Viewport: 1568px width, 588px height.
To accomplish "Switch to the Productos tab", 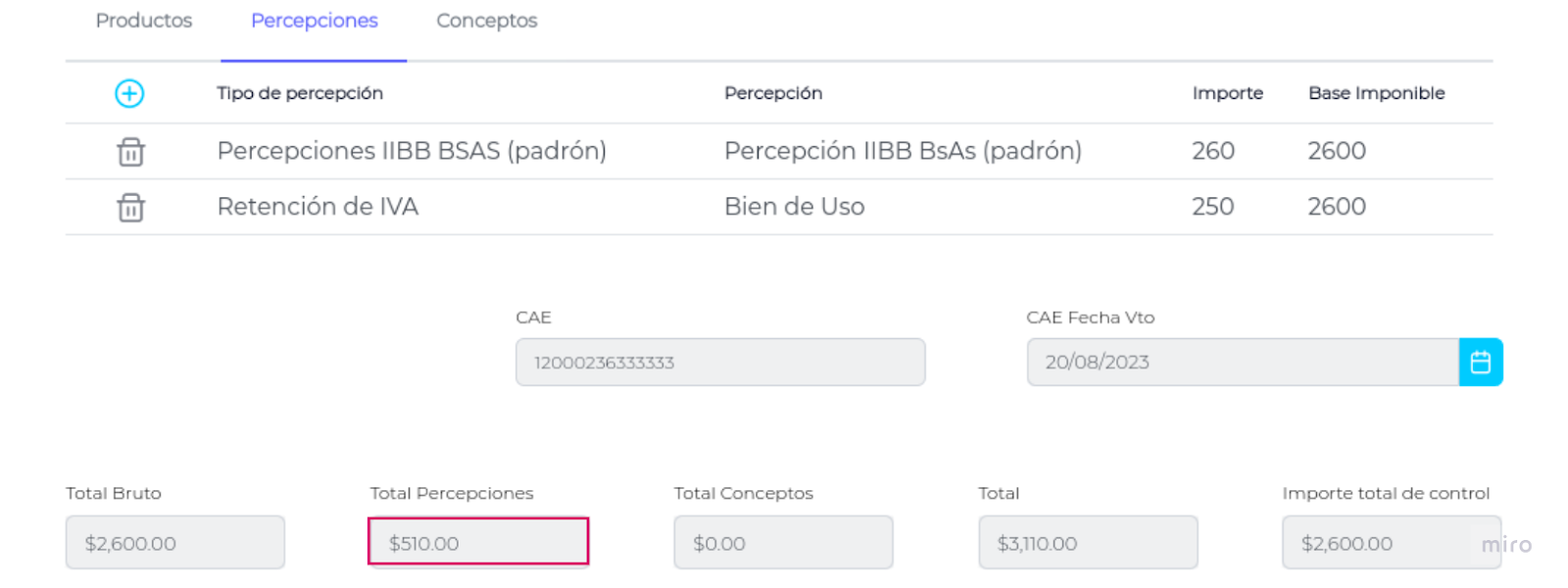I will [144, 21].
